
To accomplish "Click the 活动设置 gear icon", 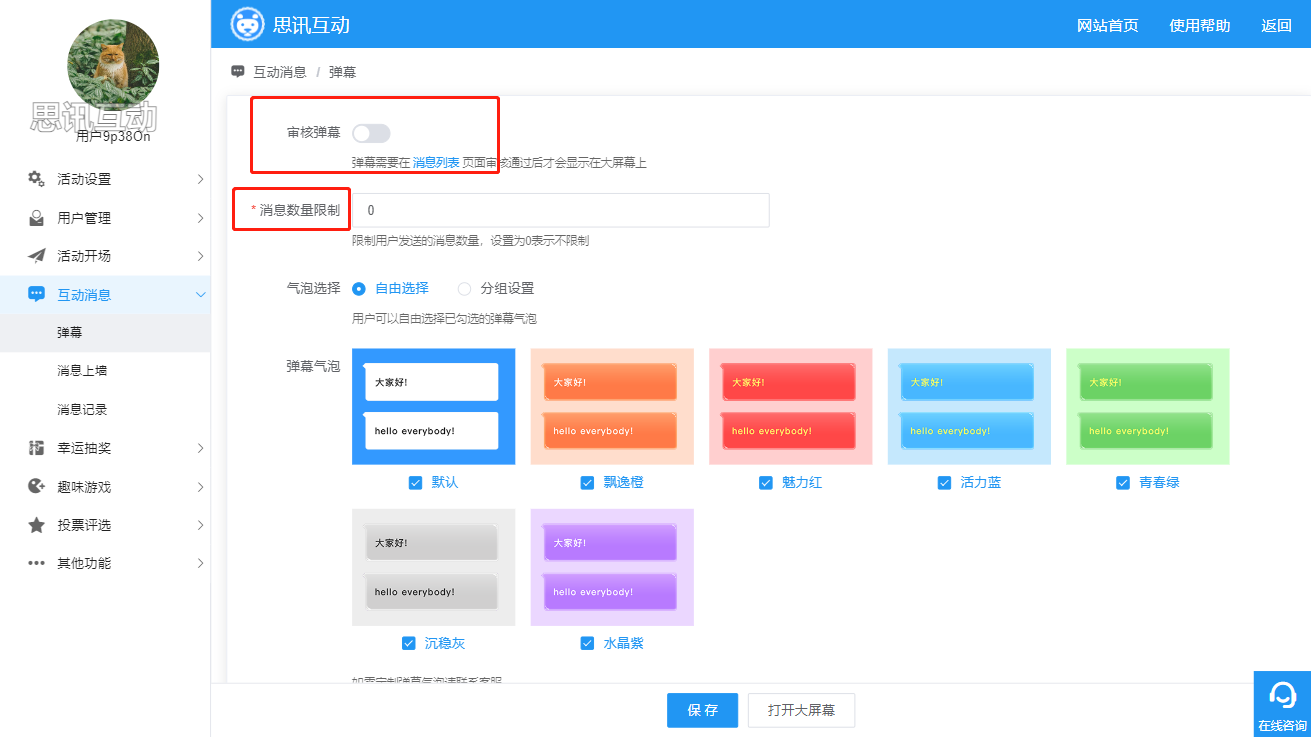I will pyautogui.click(x=36, y=179).
